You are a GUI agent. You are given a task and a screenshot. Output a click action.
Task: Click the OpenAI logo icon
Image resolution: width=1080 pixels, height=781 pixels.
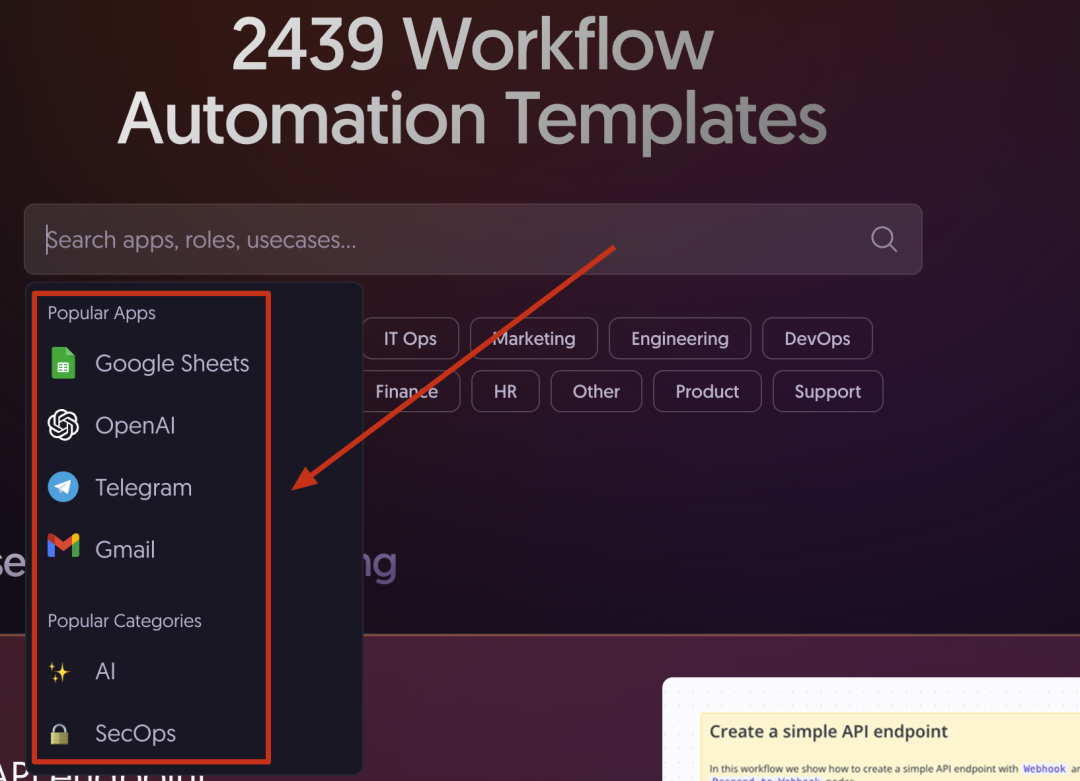[x=63, y=425]
